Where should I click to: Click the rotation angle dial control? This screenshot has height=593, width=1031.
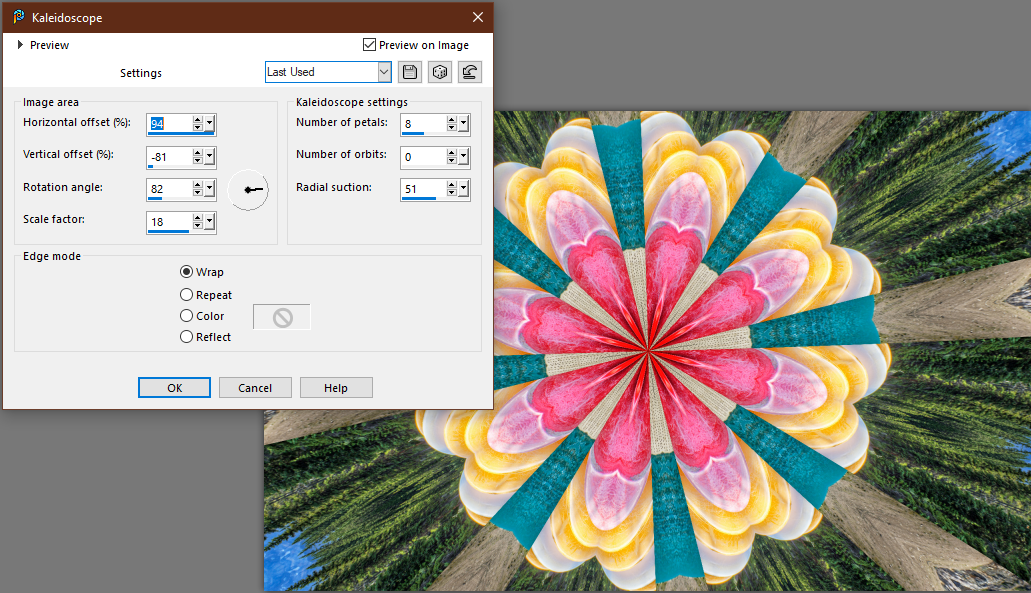click(249, 190)
